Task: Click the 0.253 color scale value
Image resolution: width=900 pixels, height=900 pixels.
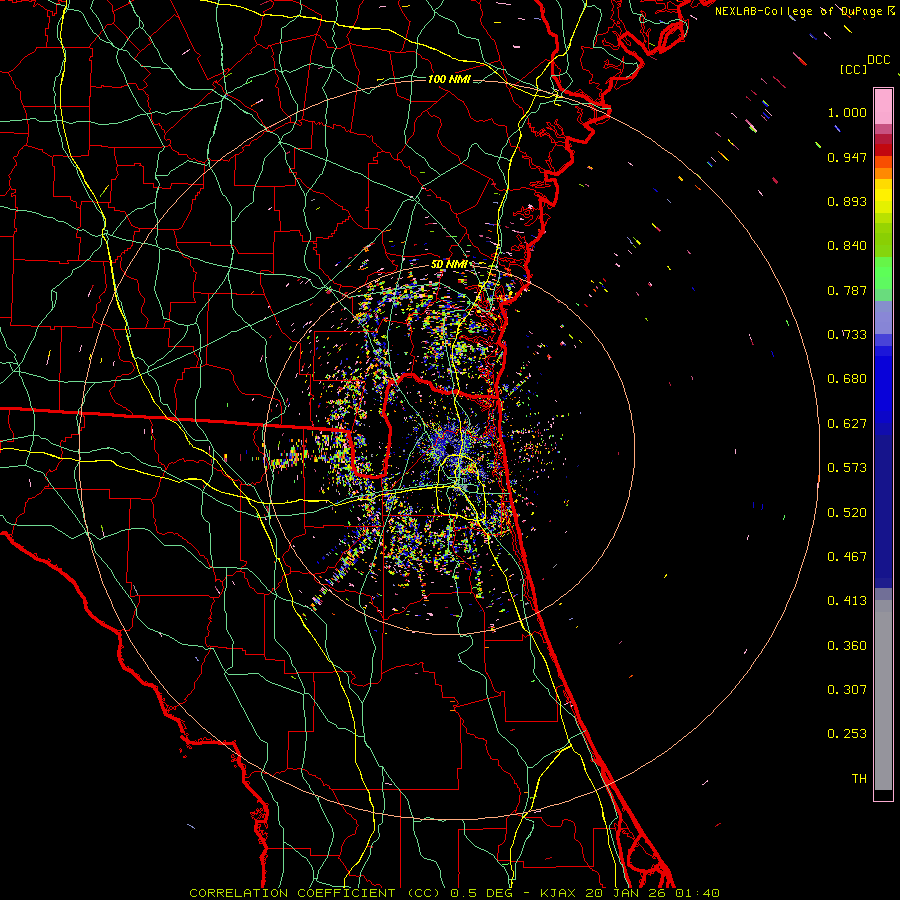Action: (847, 734)
